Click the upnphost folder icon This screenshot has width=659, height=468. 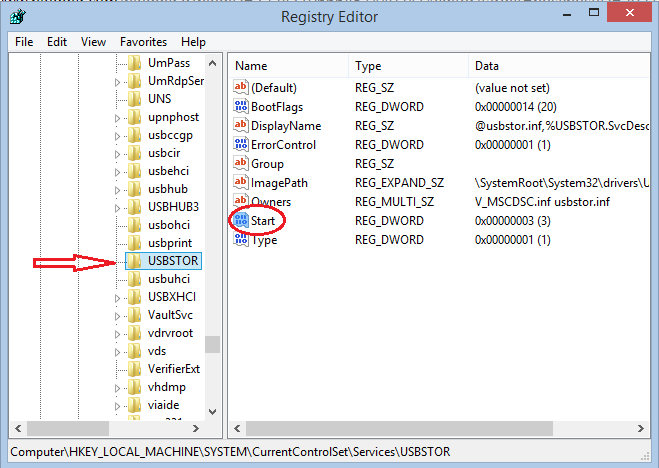pyautogui.click(x=134, y=117)
